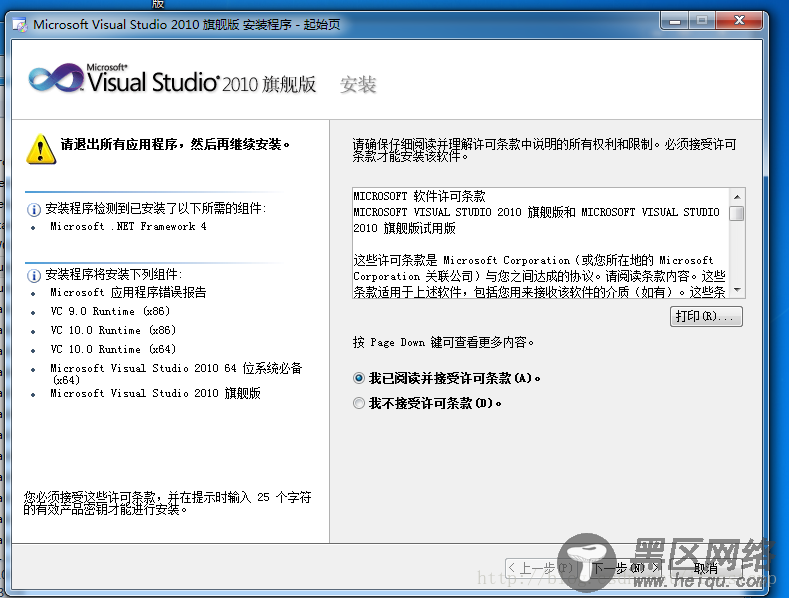Cancel installation with 取消 button
This screenshot has height=598, width=789.
[x=706, y=568]
